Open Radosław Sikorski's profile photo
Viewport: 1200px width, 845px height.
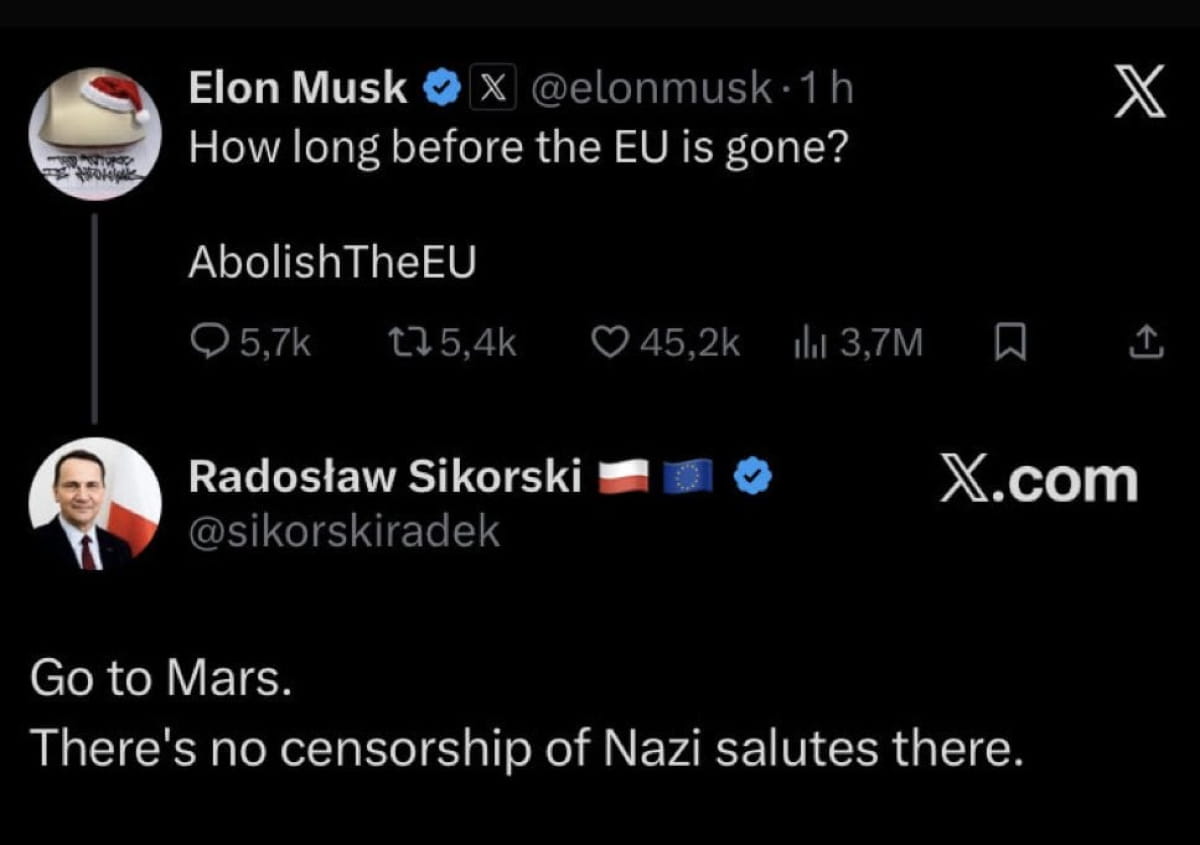point(95,503)
